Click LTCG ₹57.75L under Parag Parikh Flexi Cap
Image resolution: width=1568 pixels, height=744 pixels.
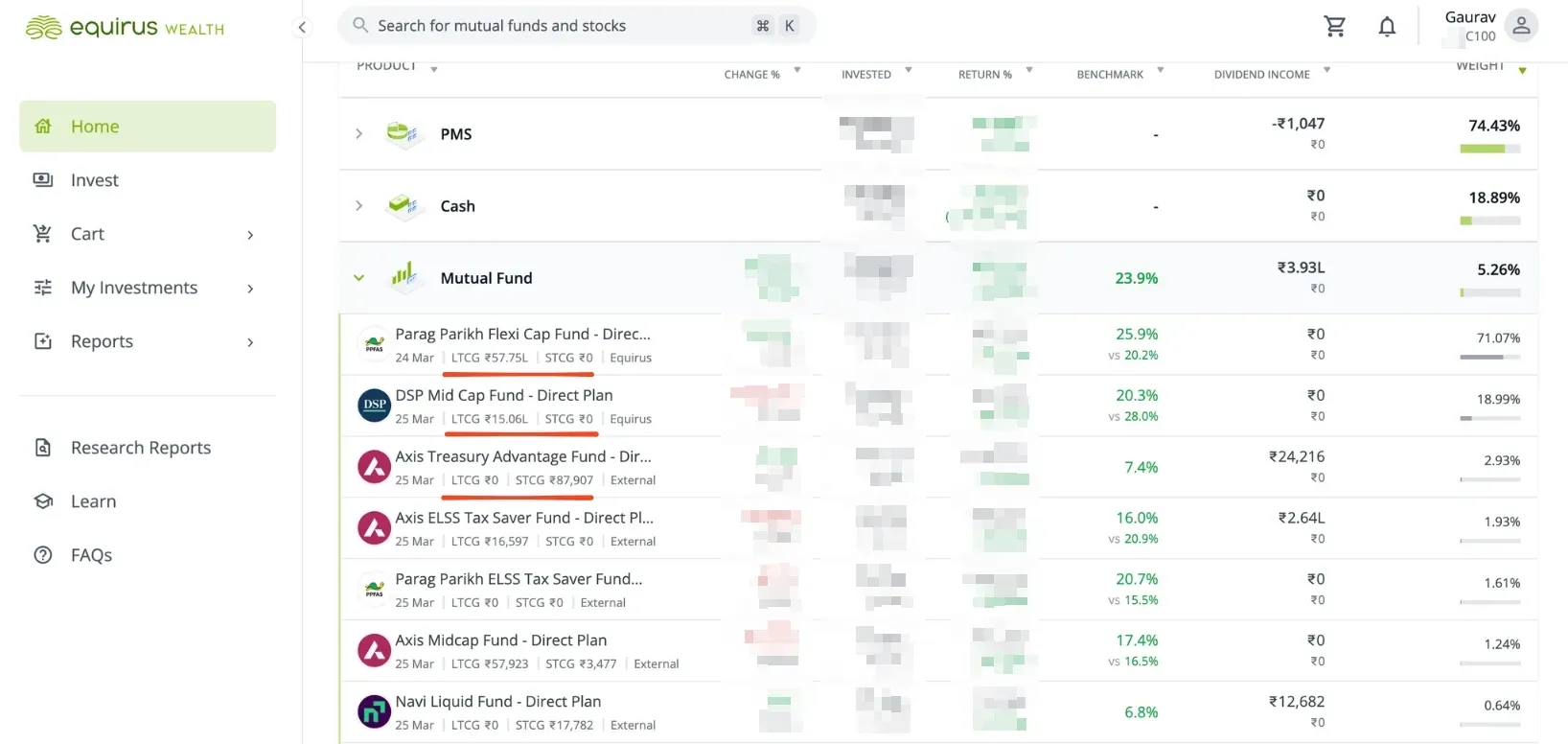489,358
